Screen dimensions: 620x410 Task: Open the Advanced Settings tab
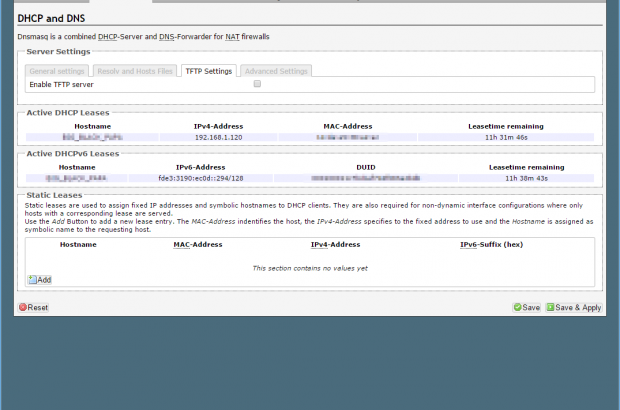[277, 71]
